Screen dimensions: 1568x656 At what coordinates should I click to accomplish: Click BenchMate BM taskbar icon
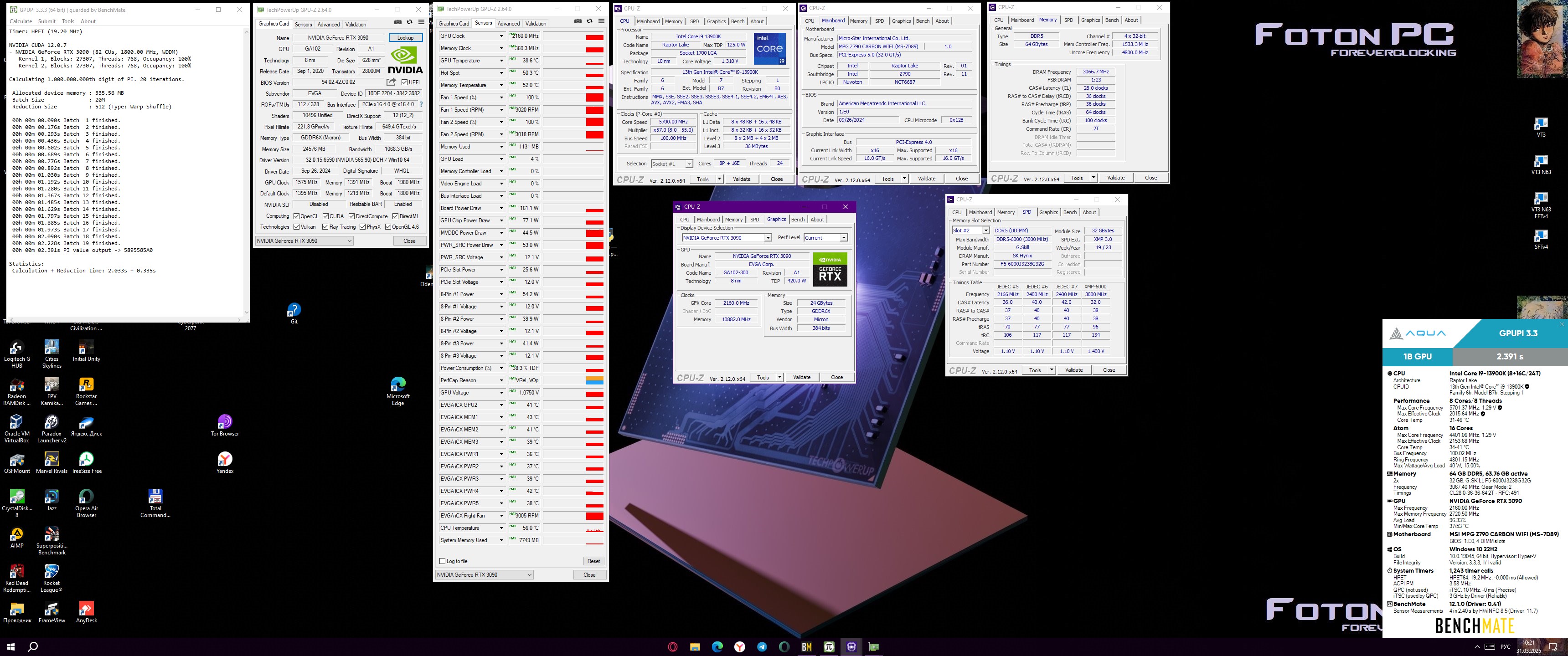click(x=806, y=647)
